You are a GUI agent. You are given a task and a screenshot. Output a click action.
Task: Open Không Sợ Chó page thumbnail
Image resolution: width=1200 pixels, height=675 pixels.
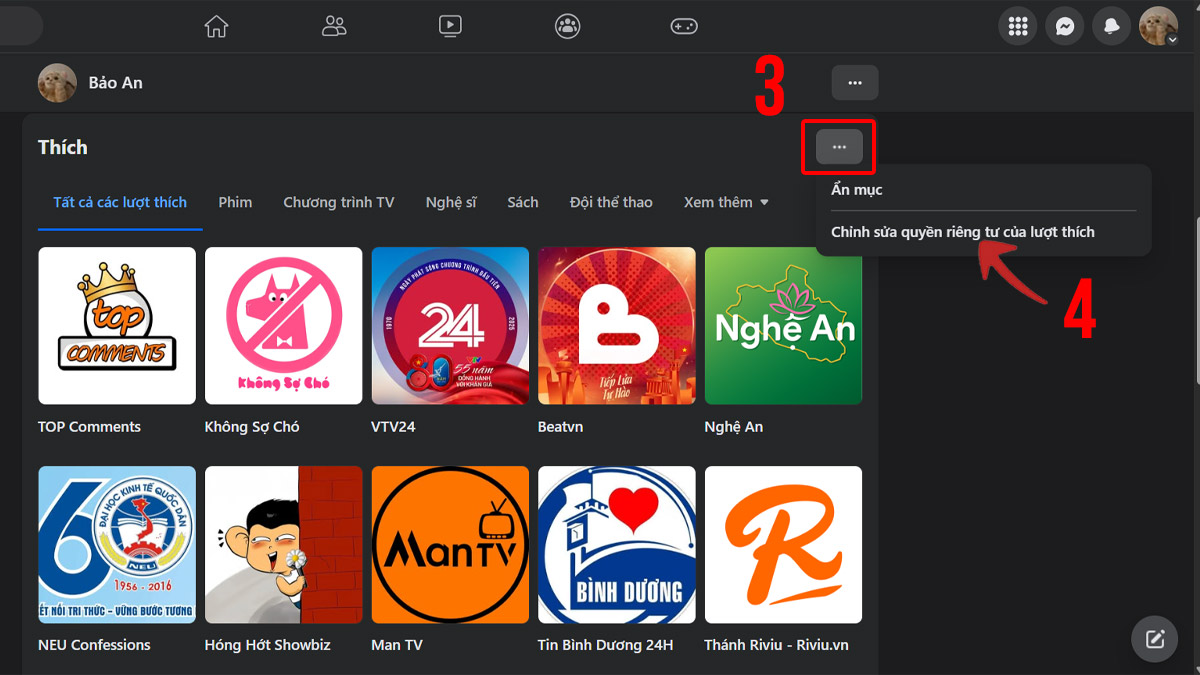point(284,326)
